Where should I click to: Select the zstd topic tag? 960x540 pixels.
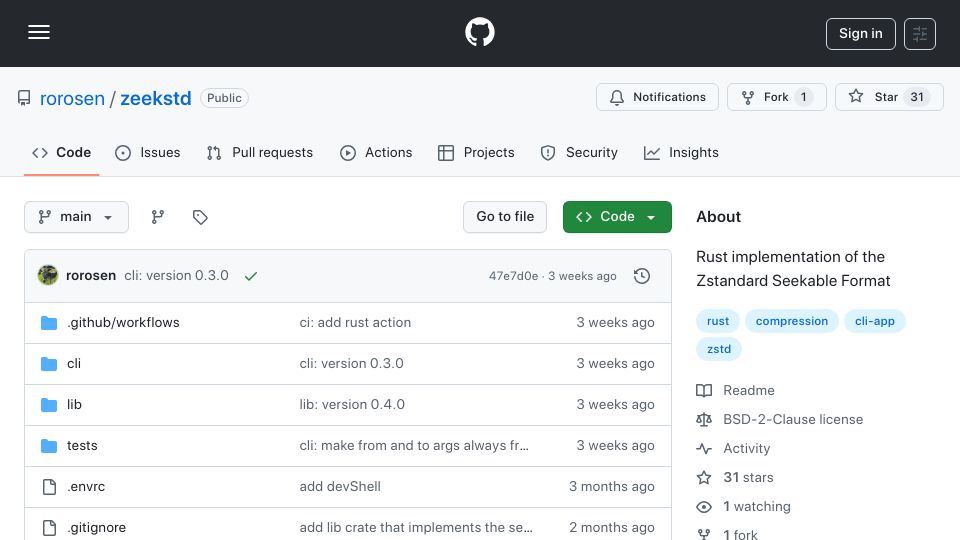click(719, 349)
